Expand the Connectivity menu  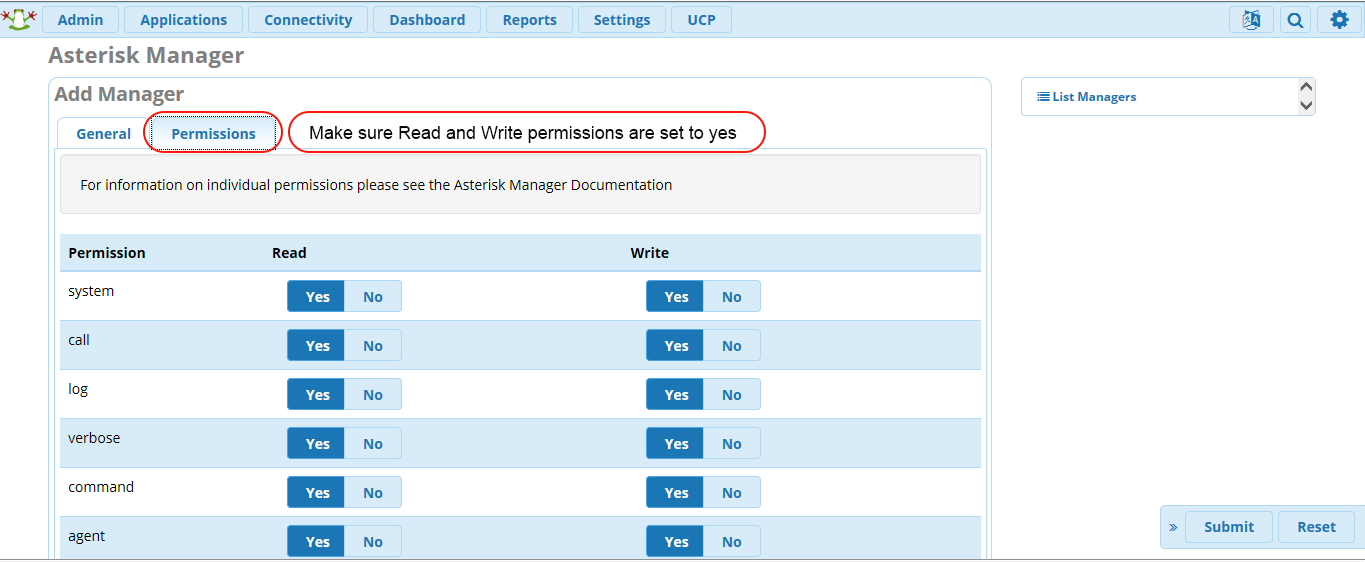[308, 20]
